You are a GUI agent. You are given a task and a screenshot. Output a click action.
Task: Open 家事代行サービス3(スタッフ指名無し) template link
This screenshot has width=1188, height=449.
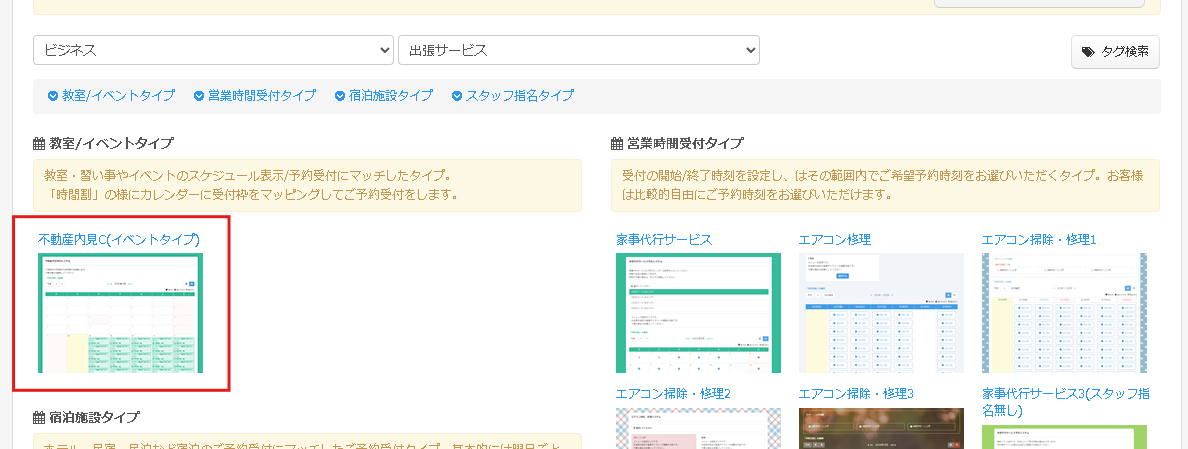coord(1066,402)
